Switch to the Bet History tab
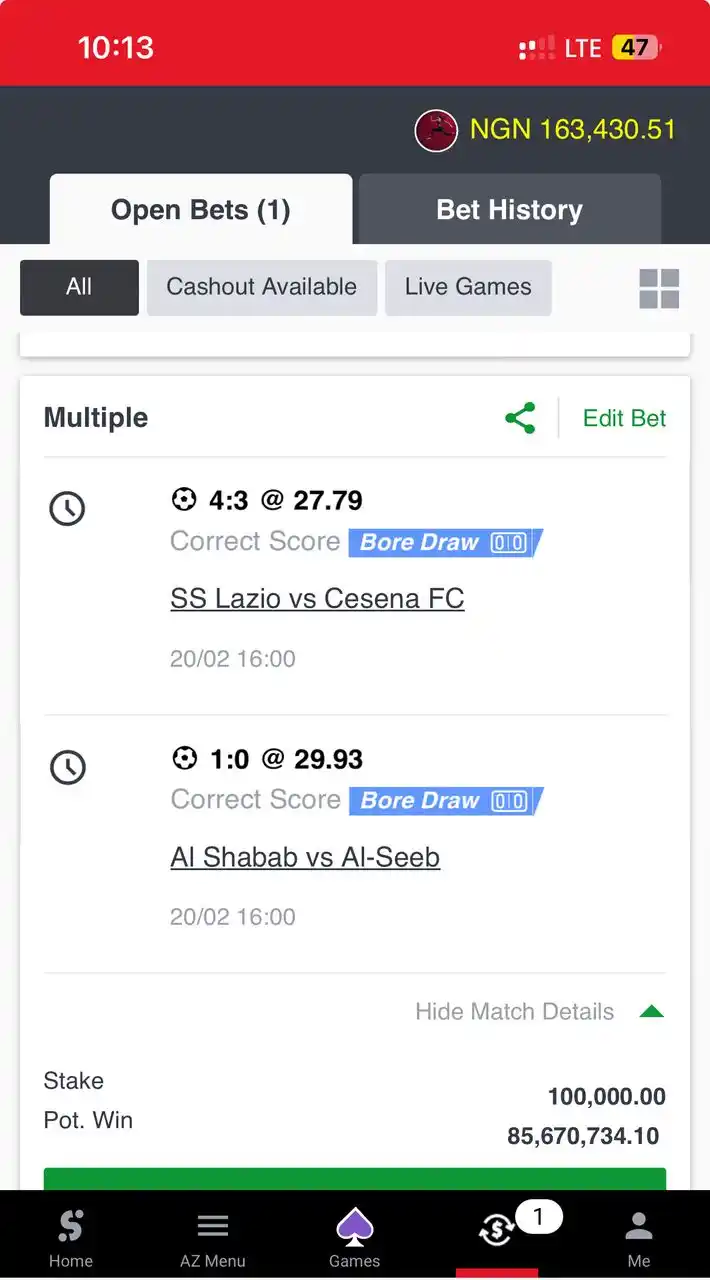Screen dimensions: 710x1280 [510, 210]
